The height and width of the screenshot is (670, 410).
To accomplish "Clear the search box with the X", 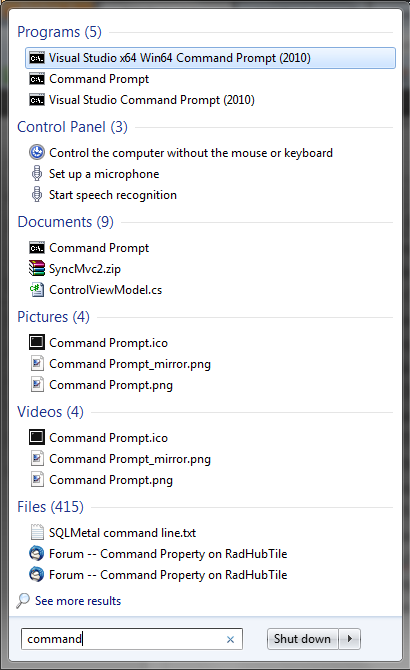I will tap(230, 639).
